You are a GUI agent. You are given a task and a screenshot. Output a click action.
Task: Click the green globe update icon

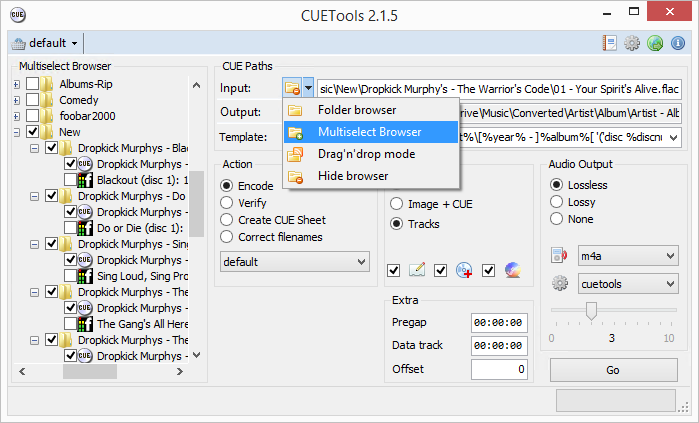(655, 43)
